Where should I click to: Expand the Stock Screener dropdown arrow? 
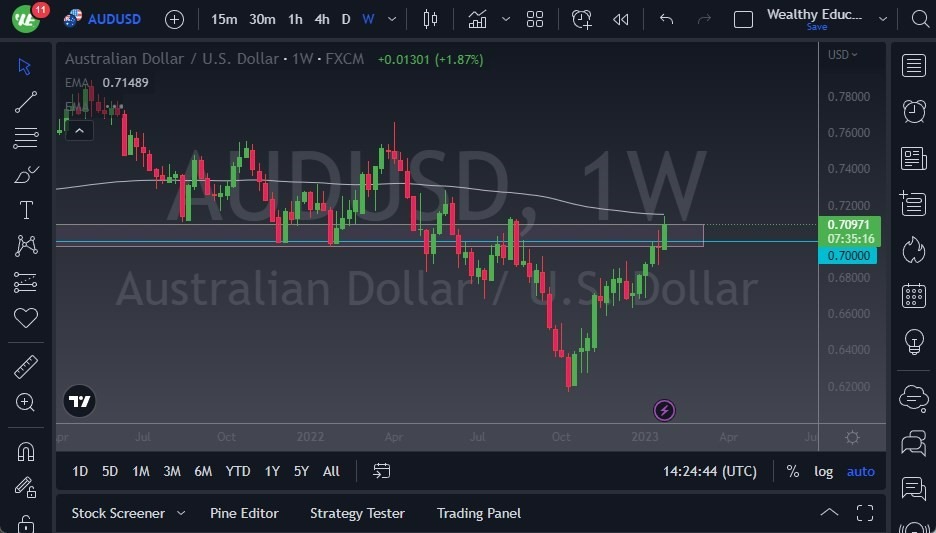(181, 513)
